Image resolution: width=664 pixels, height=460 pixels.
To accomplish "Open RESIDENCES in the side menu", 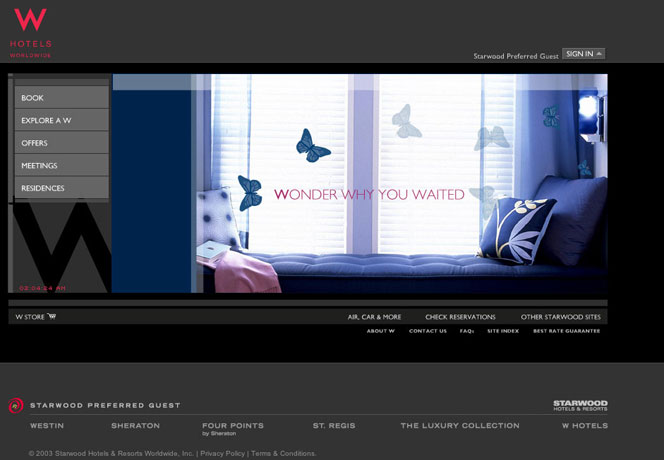I will click(x=62, y=188).
